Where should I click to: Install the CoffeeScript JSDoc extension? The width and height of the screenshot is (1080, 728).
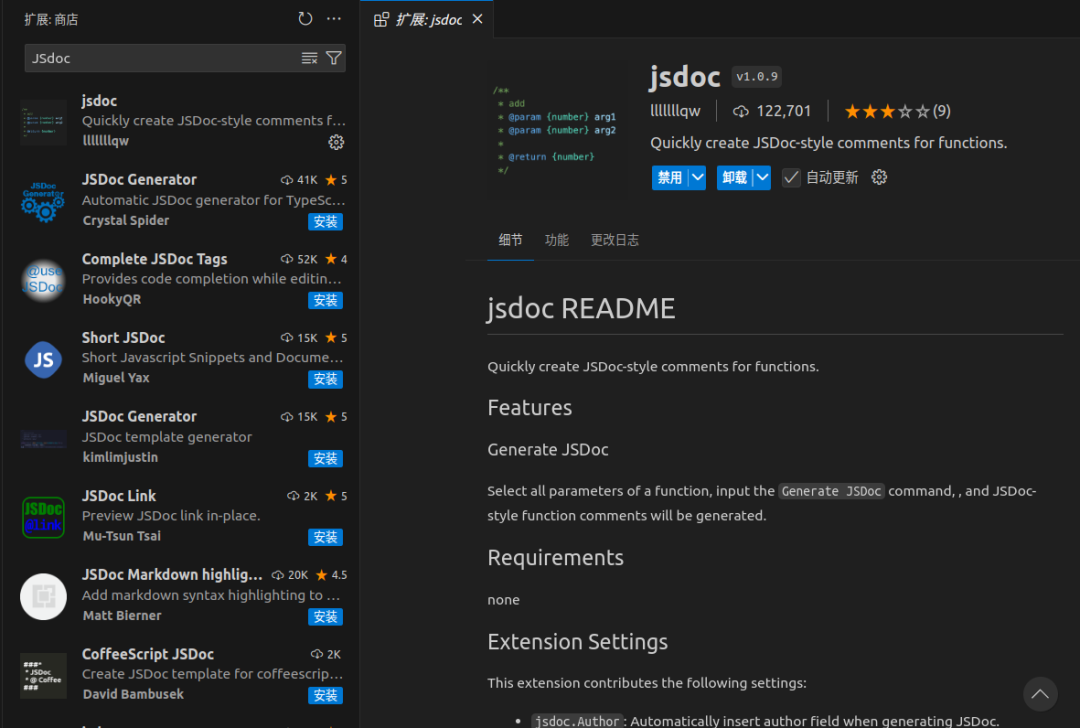(325, 696)
